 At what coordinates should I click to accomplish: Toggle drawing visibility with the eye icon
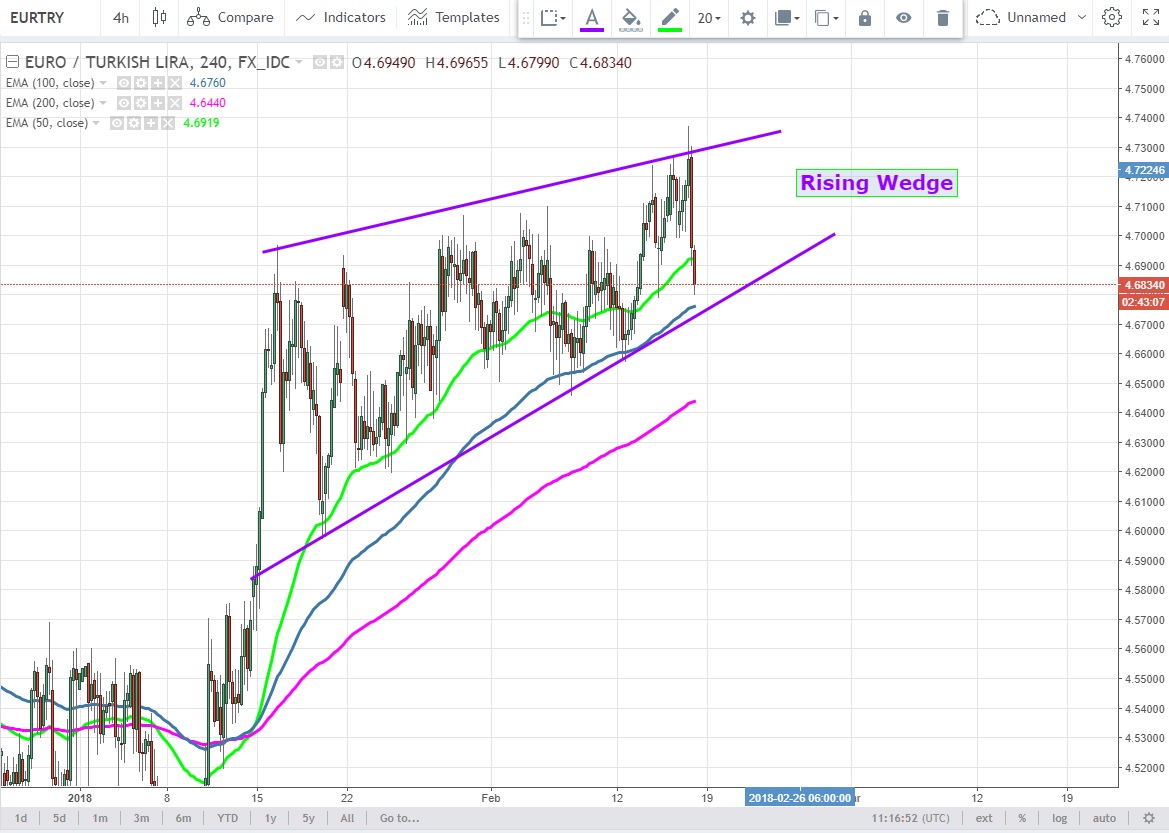click(904, 17)
